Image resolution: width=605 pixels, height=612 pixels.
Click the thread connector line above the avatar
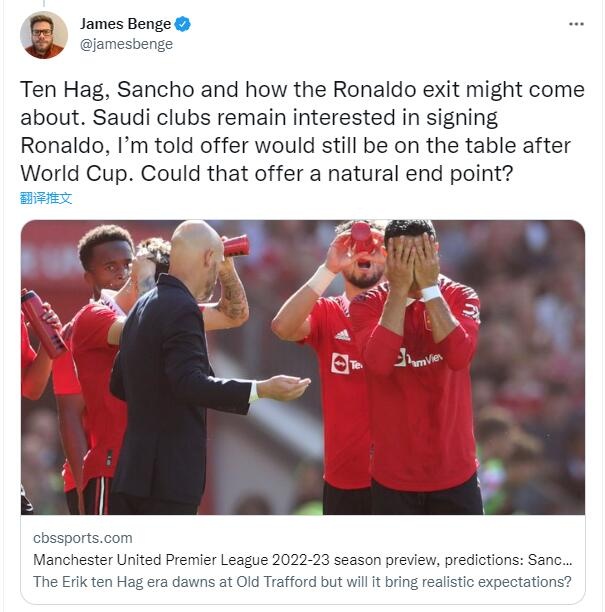(x=44, y=3)
